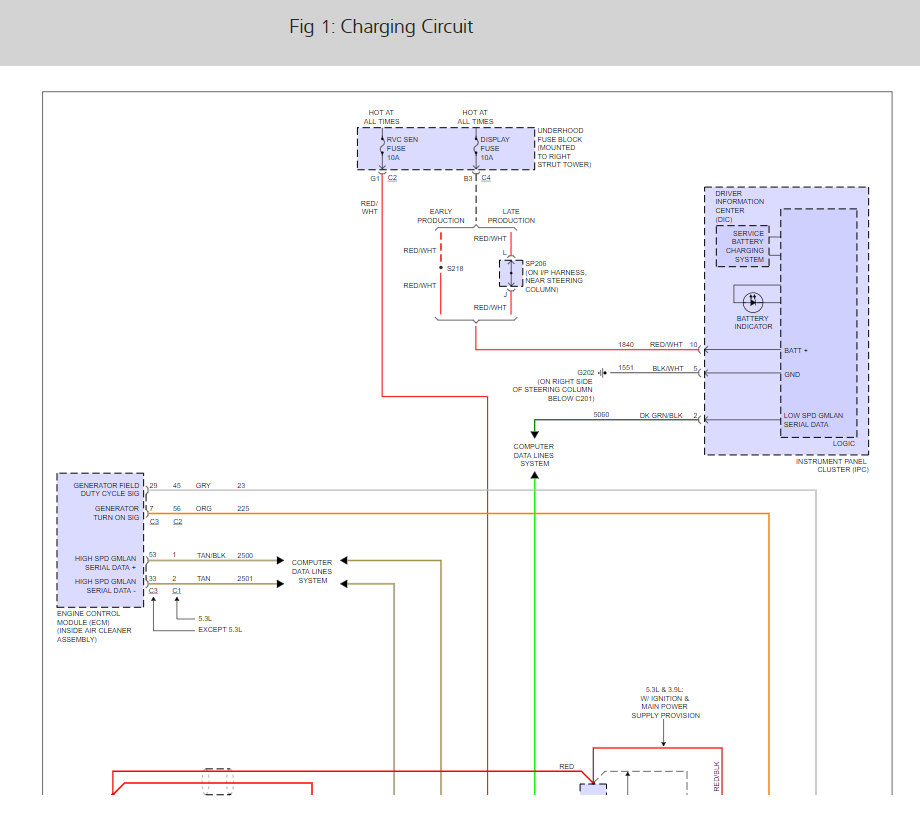Click the "LOGIC" label
Image resolution: width=920 pixels, height=816 pixels.
[x=844, y=443]
